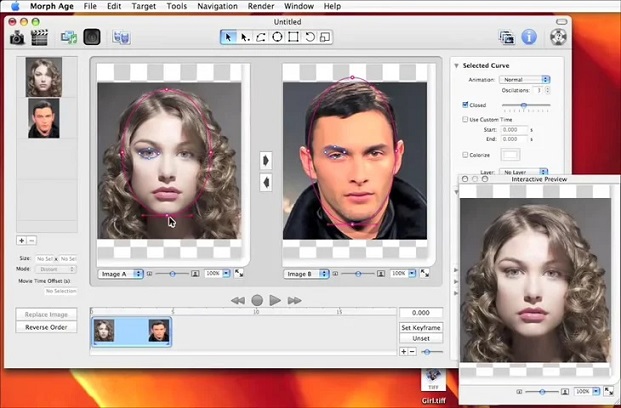This screenshot has height=408, width=621.
Task: Click the dark square toolbar icon
Action: [x=92, y=37]
